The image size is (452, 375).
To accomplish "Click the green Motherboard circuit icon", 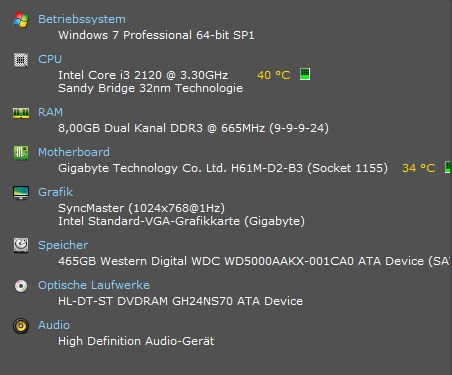I will point(21,153).
